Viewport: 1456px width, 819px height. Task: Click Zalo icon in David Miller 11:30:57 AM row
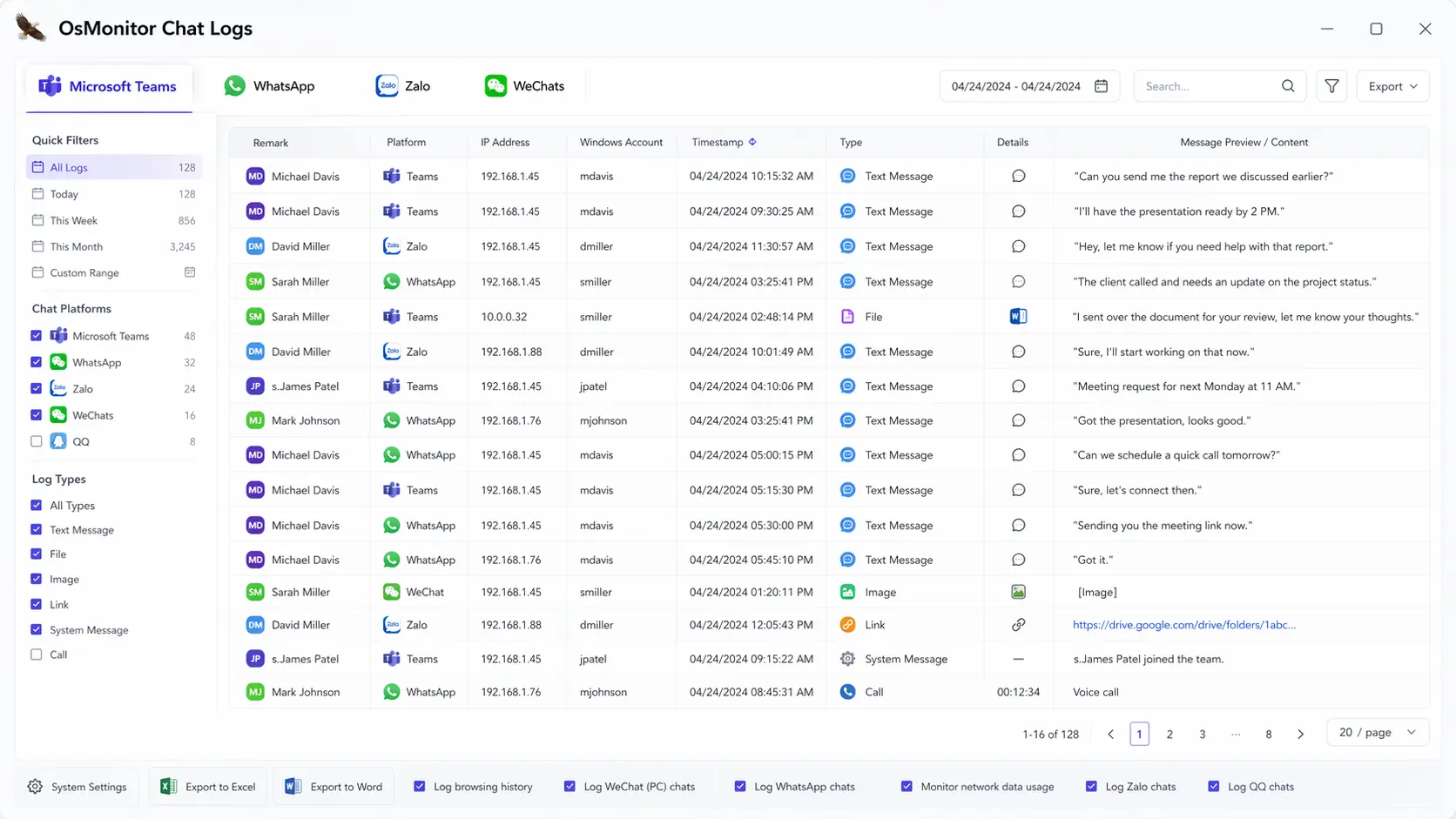tap(392, 246)
